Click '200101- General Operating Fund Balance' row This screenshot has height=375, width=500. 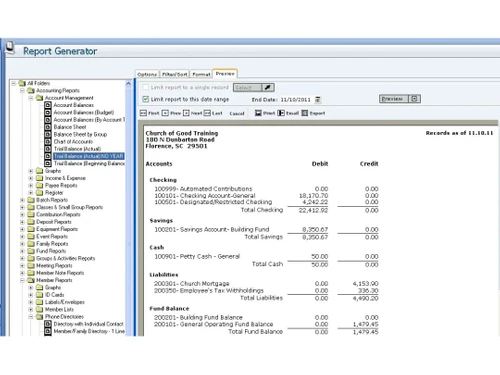[x=266, y=324]
